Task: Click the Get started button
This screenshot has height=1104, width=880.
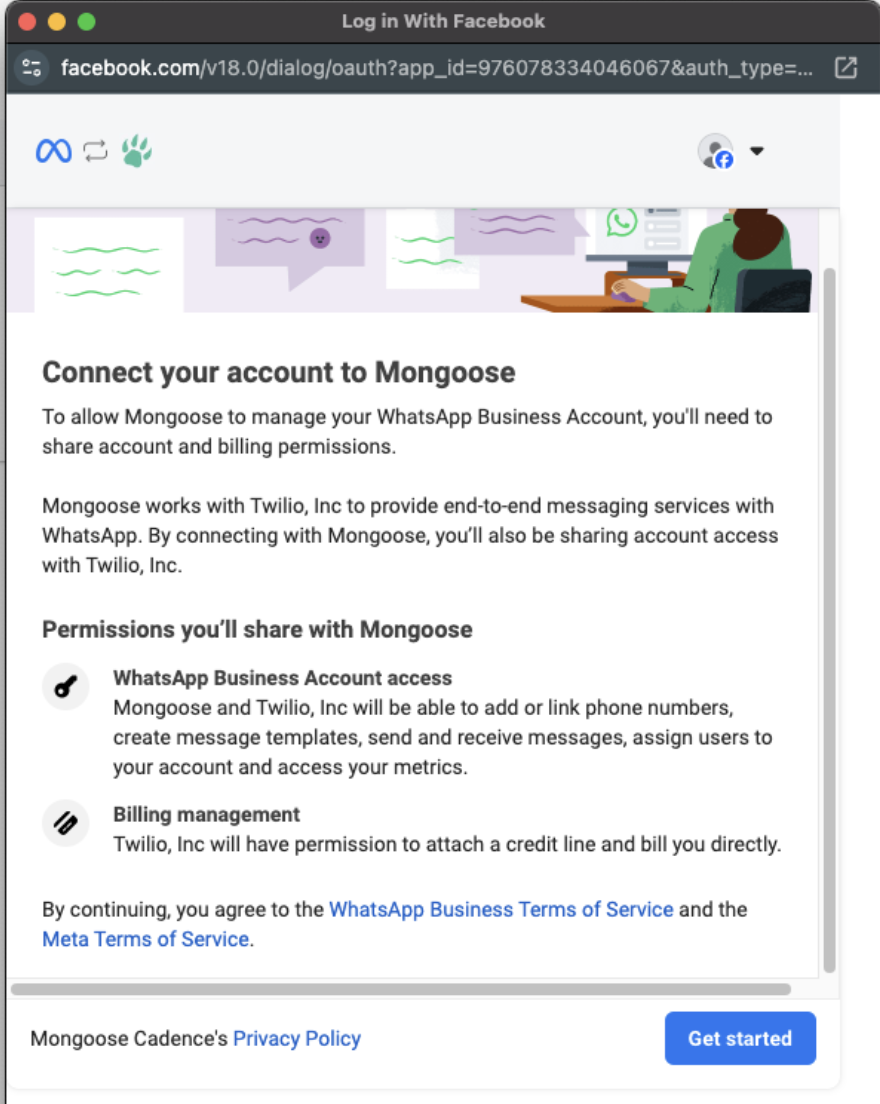Action: pyautogui.click(x=740, y=1039)
